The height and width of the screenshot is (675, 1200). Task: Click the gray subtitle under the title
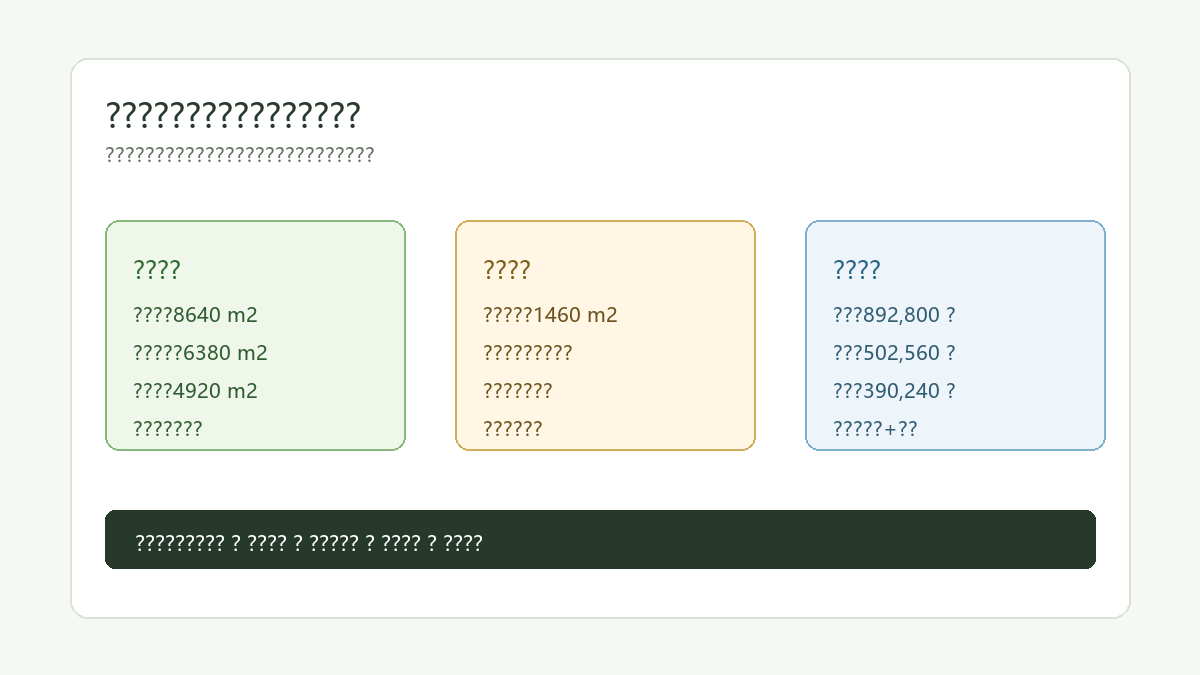click(240, 155)
